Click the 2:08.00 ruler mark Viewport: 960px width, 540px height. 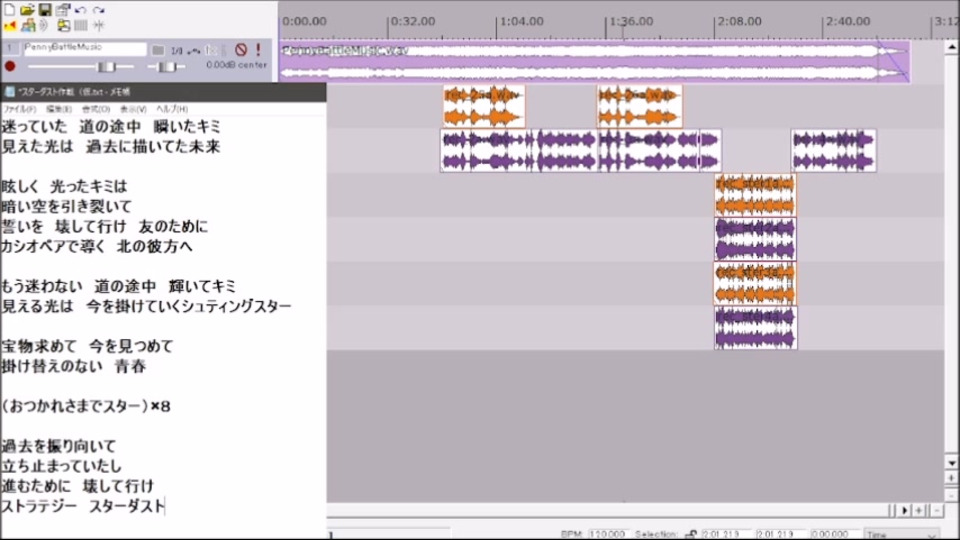click(739, 21)
